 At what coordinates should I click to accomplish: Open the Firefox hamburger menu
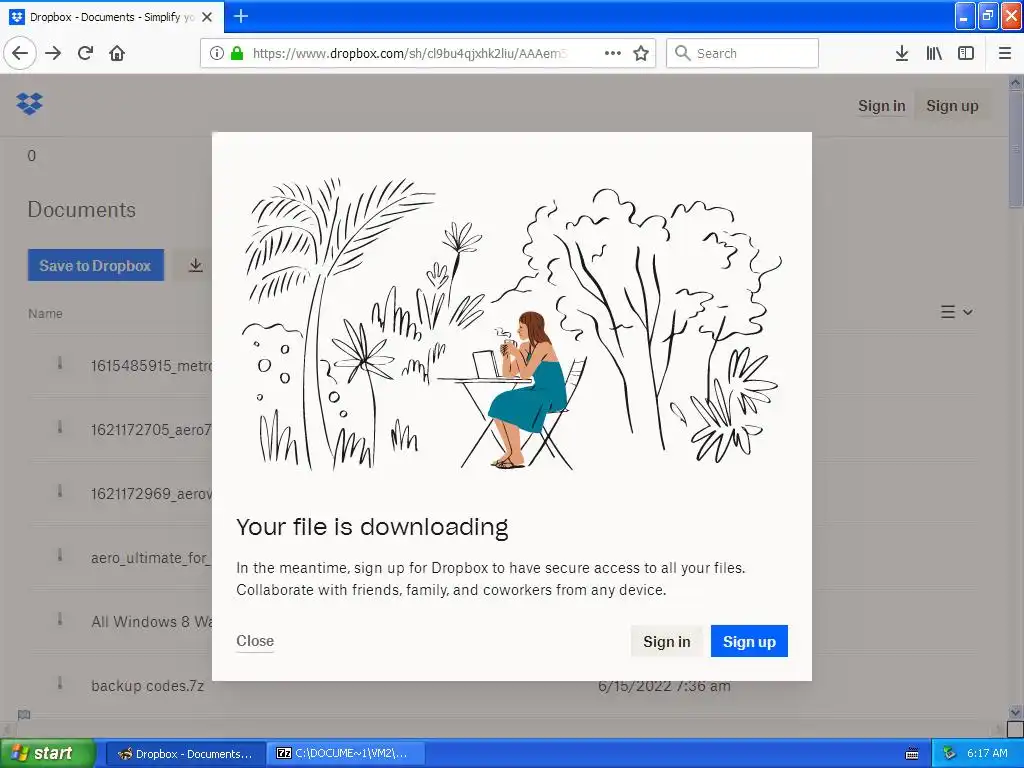[x=1005, y=53]
